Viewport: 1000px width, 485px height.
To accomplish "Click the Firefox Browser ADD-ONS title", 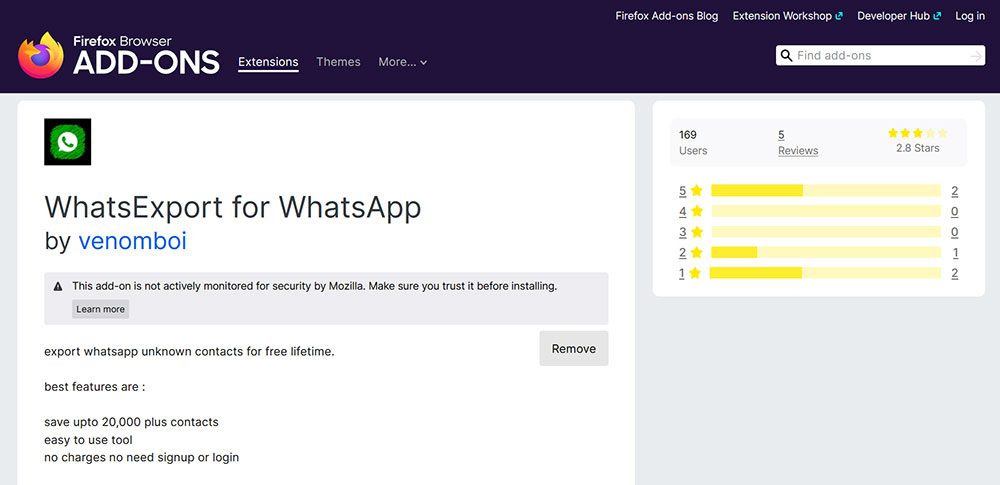I will coord(146,55).
